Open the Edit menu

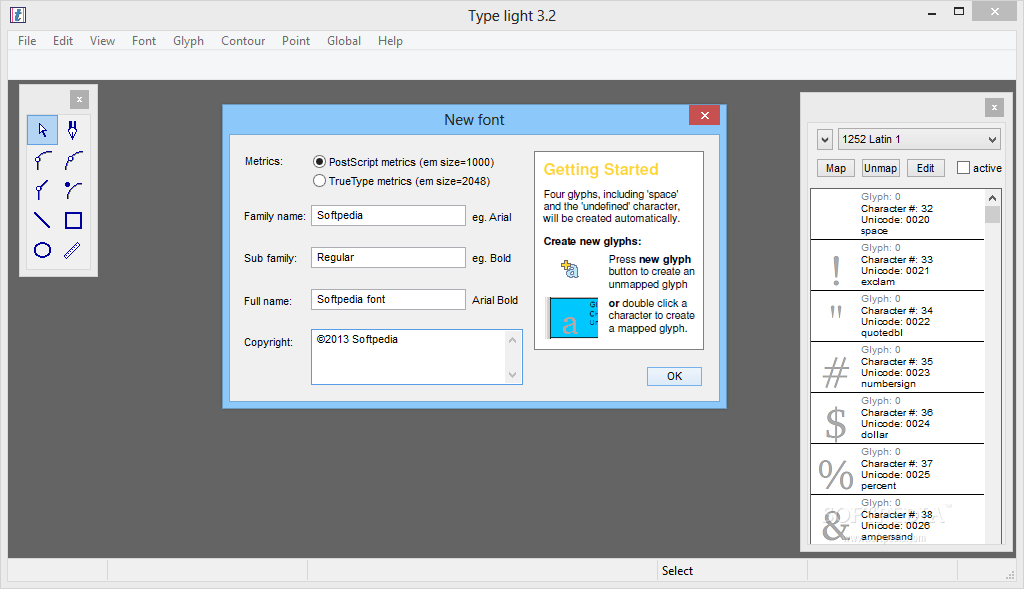(x=63, y=40)
